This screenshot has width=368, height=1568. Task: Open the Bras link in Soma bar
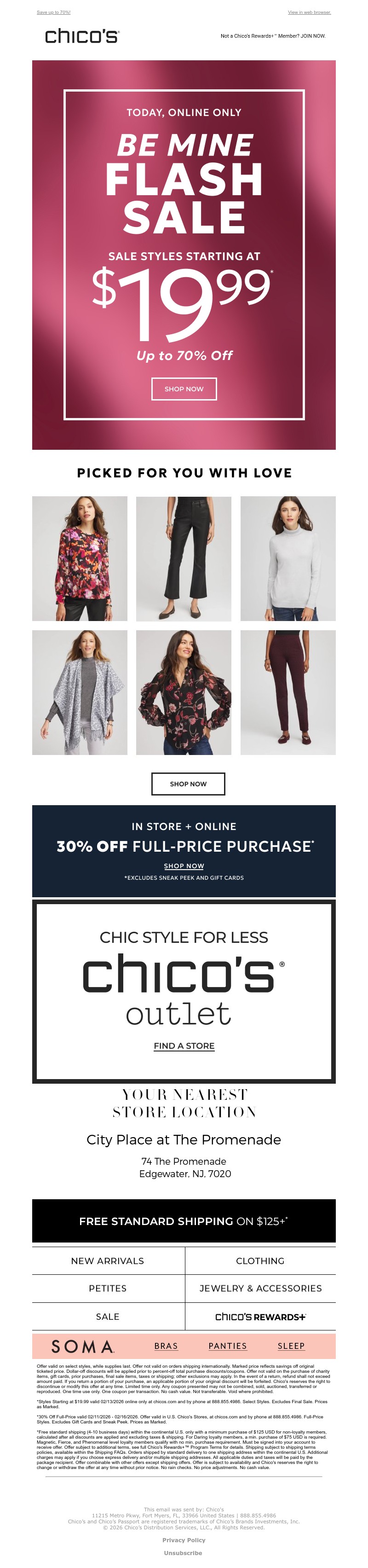point(166,1346)
